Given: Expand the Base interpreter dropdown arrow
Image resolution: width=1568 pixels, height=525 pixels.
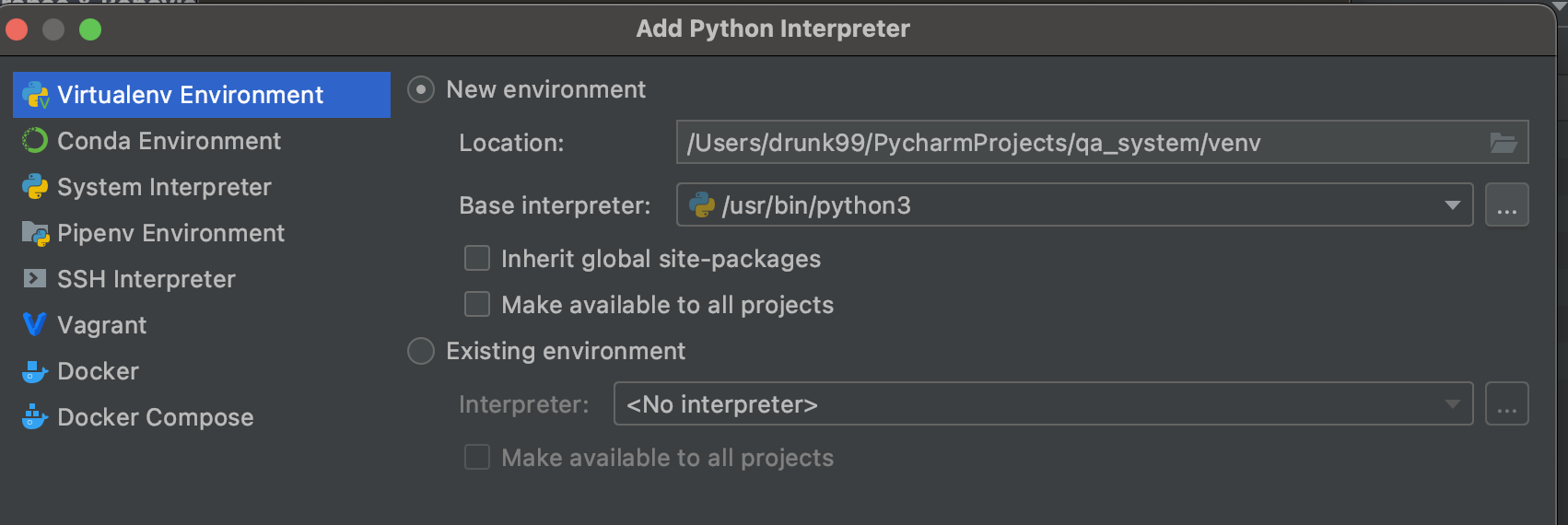Looking at the screenshot, I should 1452,205.
